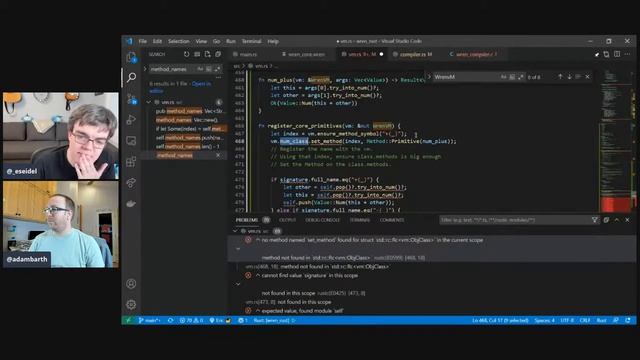Open the Extensions view
This screenshot has width=640, height=360.
(131, 162)
